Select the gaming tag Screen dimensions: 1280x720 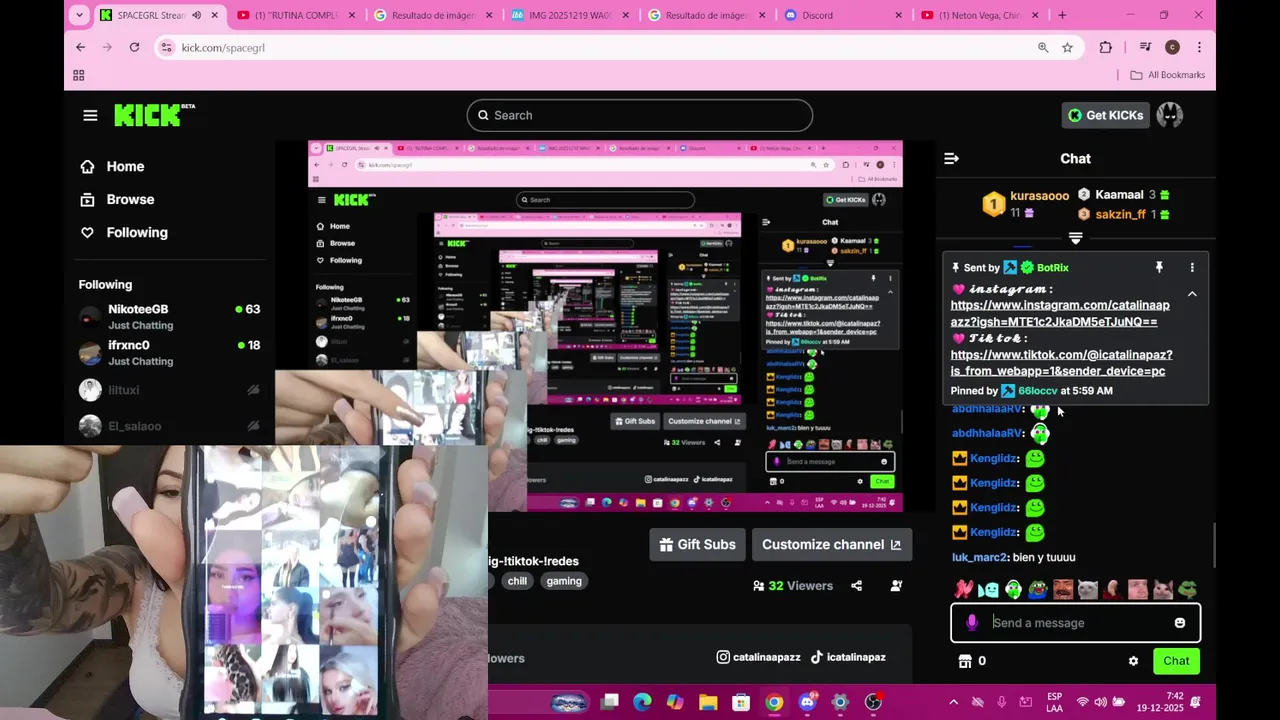tap(564, 581)
